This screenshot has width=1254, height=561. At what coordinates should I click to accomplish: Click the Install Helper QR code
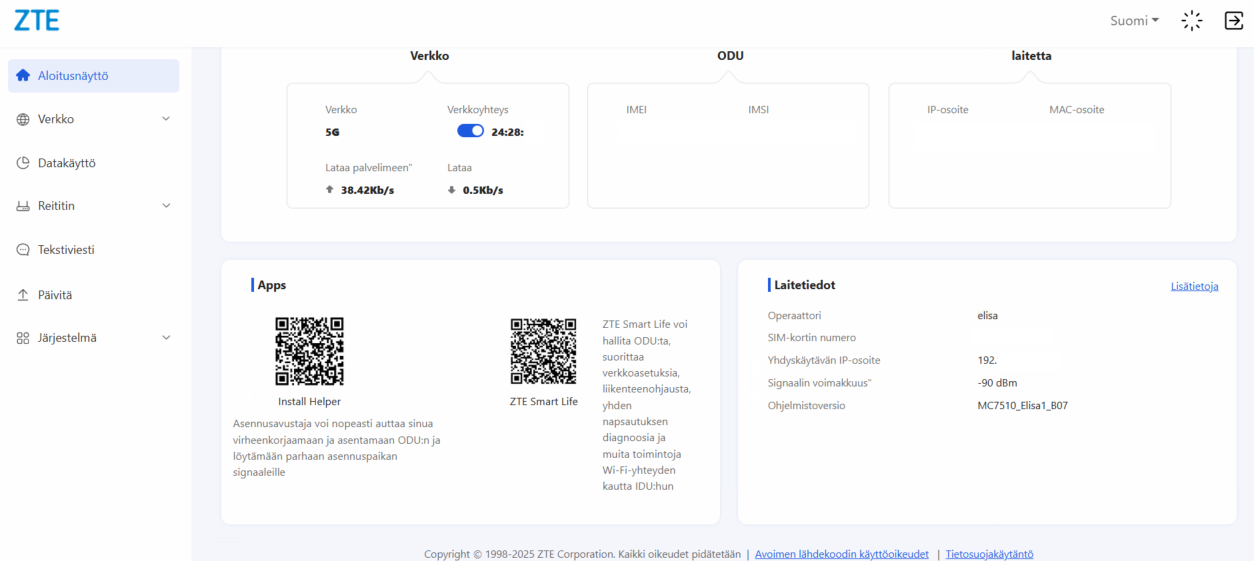point(309,351)
